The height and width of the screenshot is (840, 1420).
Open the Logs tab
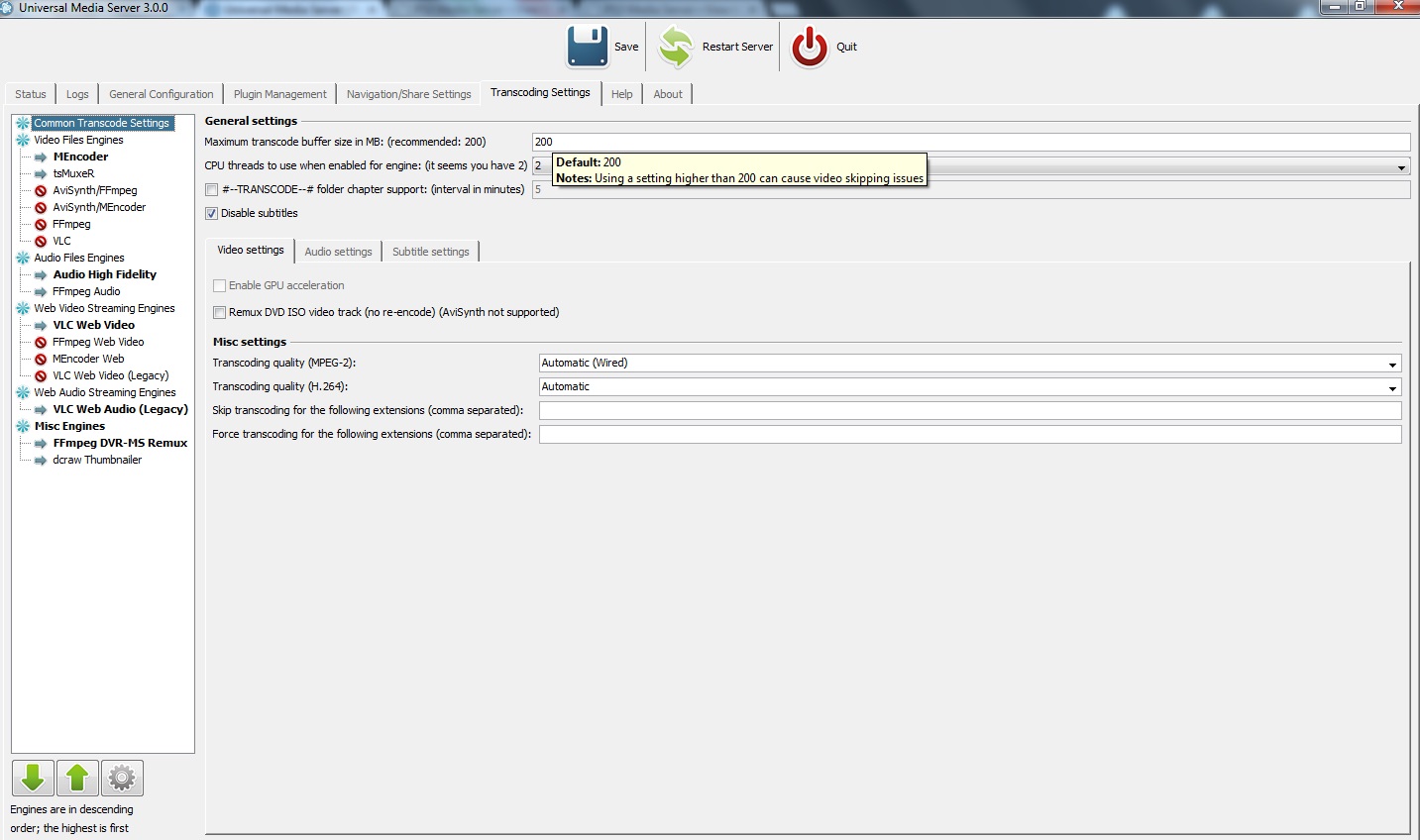point(77,94)
